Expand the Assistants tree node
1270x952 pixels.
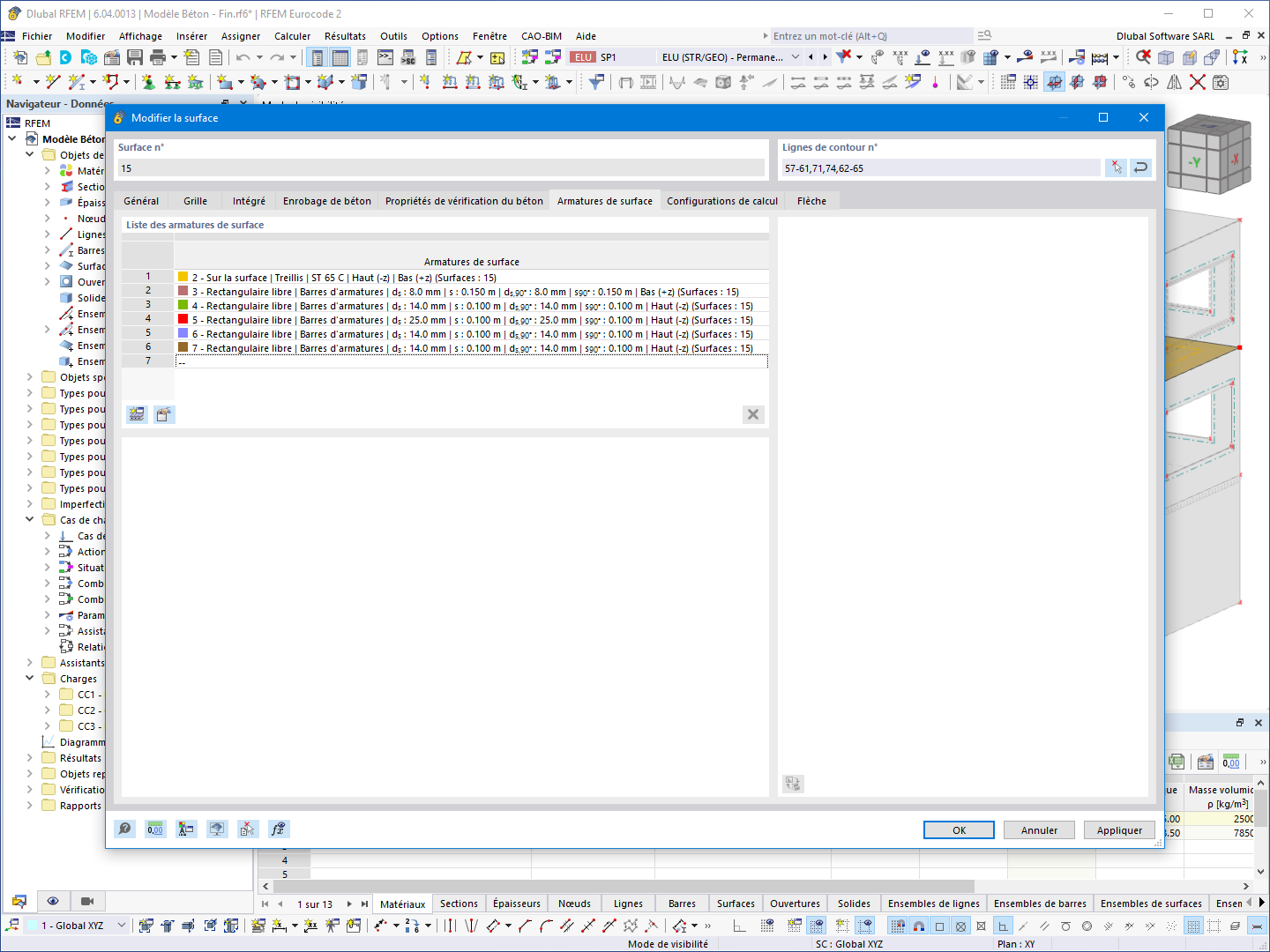[30, 663]
